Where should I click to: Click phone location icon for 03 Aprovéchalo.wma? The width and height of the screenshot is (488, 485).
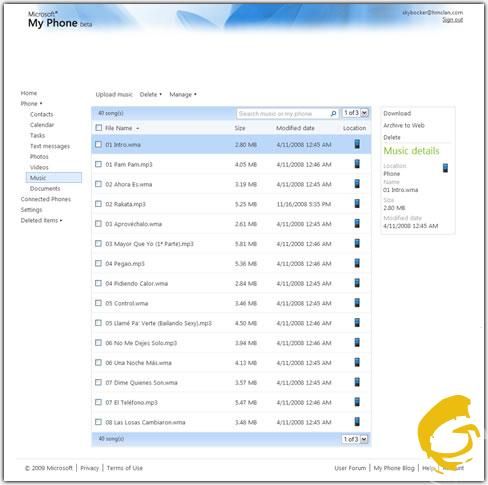[357, 223]
